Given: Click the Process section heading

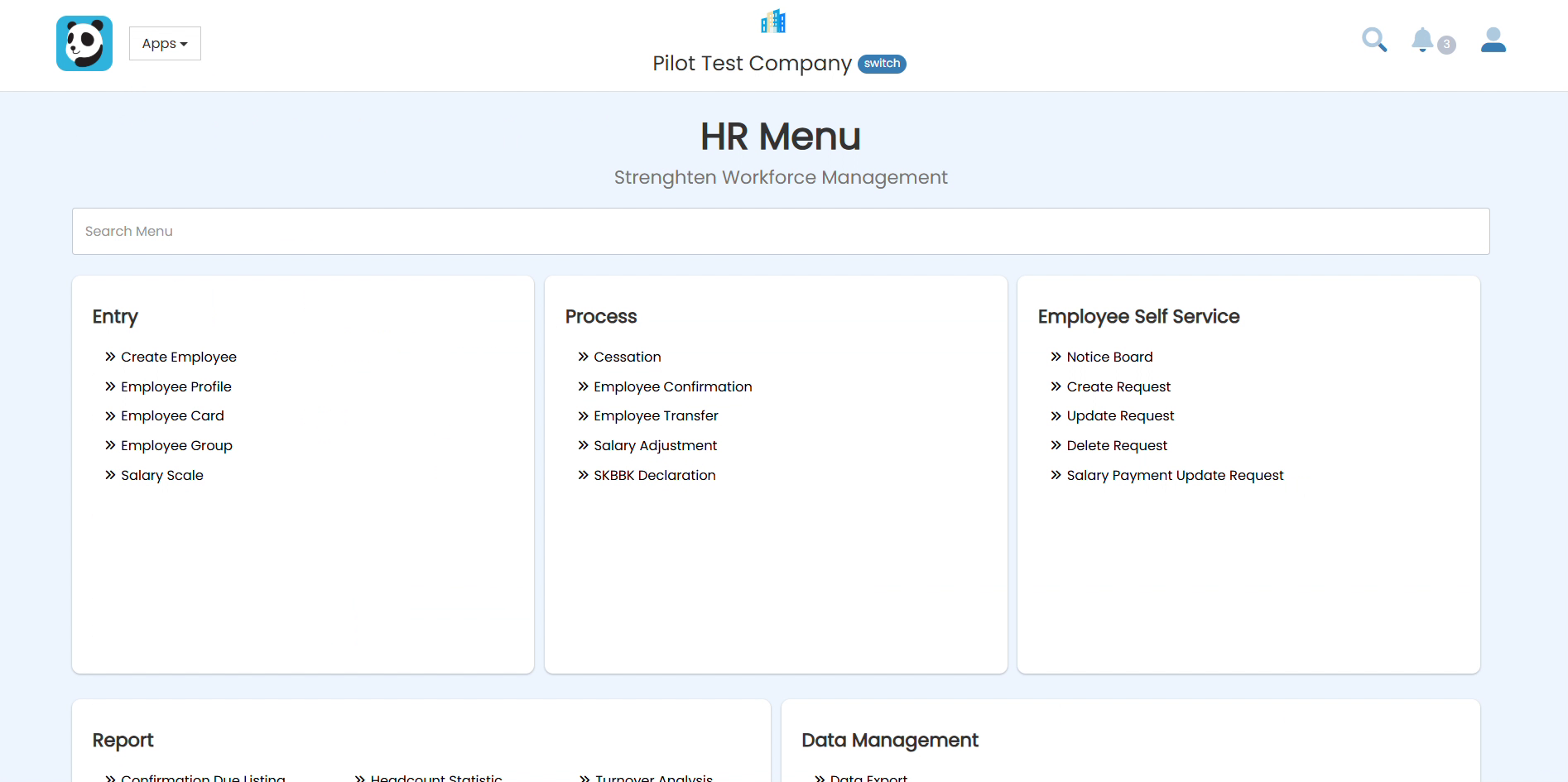Looking at the screenshot, I should pyautogui.click(x=601, y=317).
